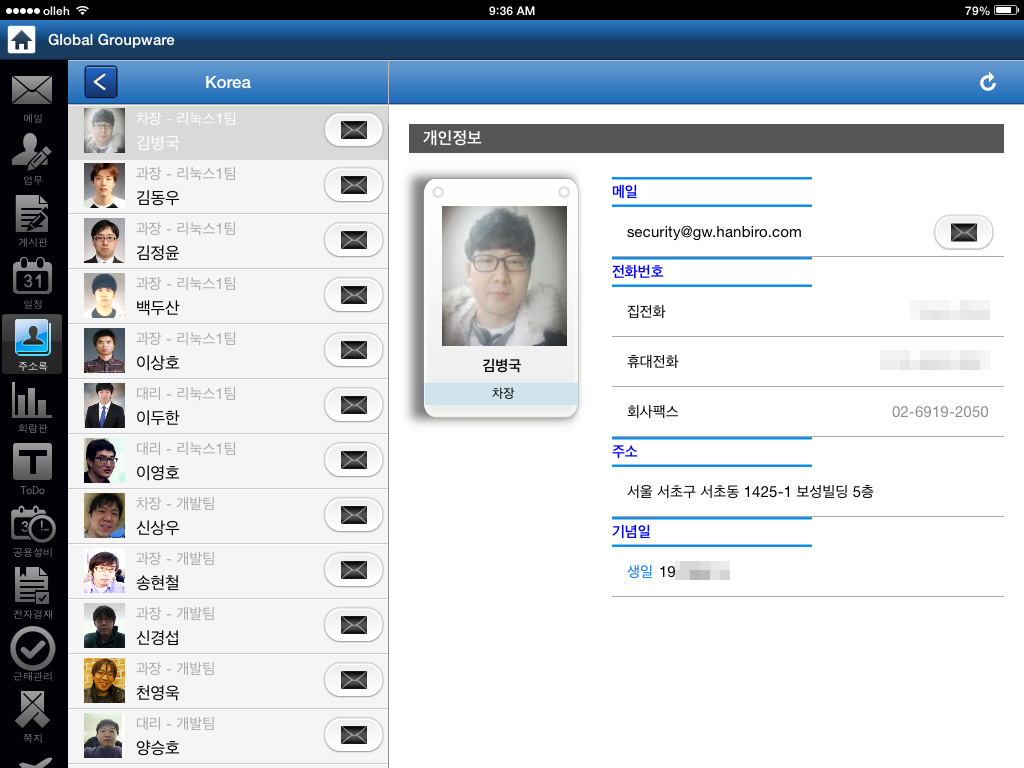The width and height of the screenshot is (1024, 768).
Task: Tap the Home icon in header
Action: pyautogui.click(x=21, y=40)
